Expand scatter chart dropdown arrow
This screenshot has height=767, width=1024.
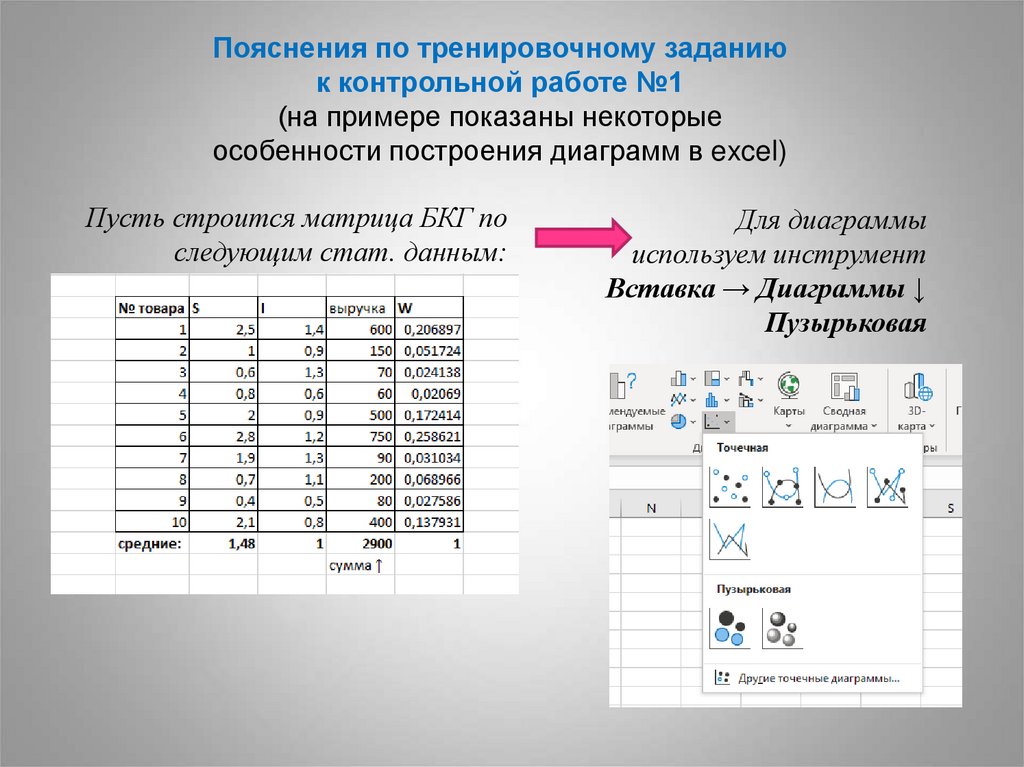pos(726,422)
